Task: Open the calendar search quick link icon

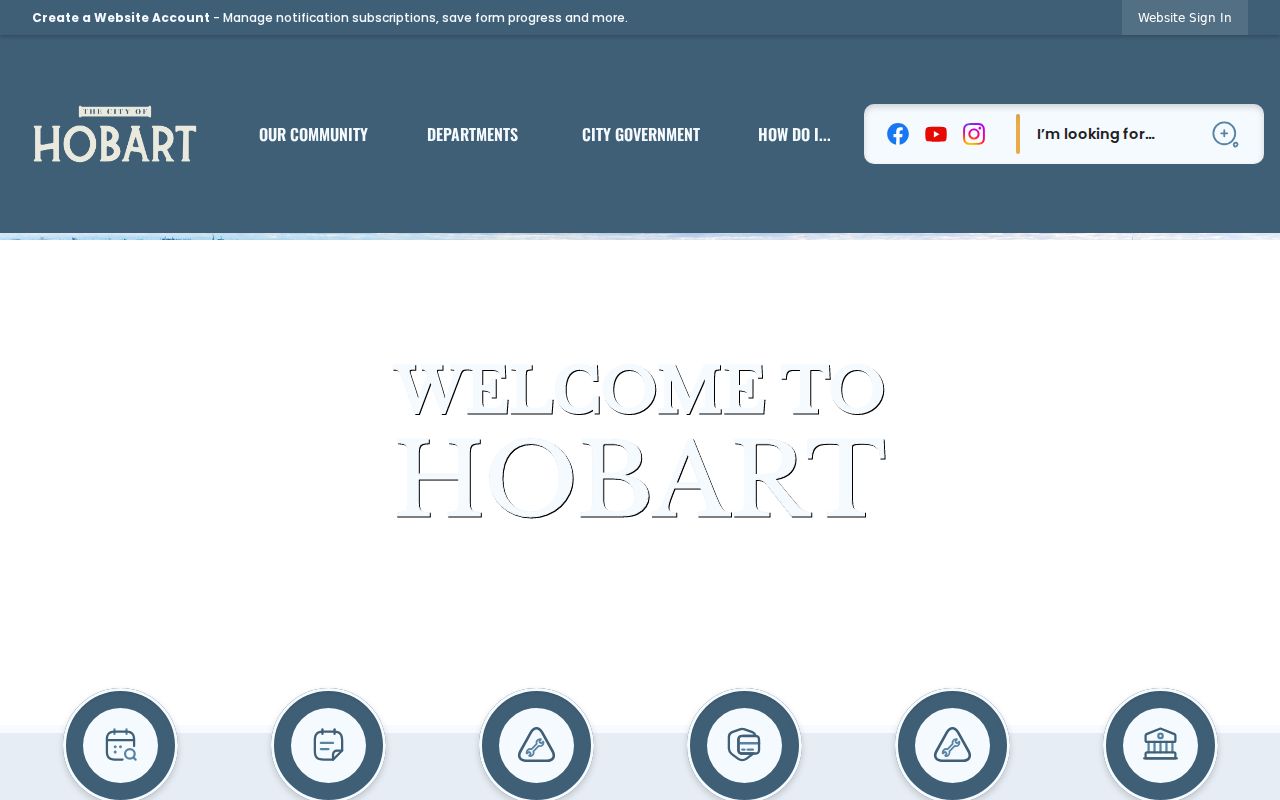Action: click(x=121, y=745)
